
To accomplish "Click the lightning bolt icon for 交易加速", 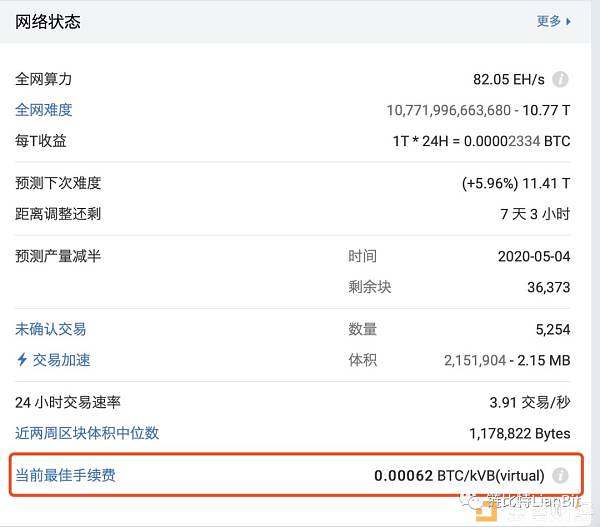I will point(22,360).
